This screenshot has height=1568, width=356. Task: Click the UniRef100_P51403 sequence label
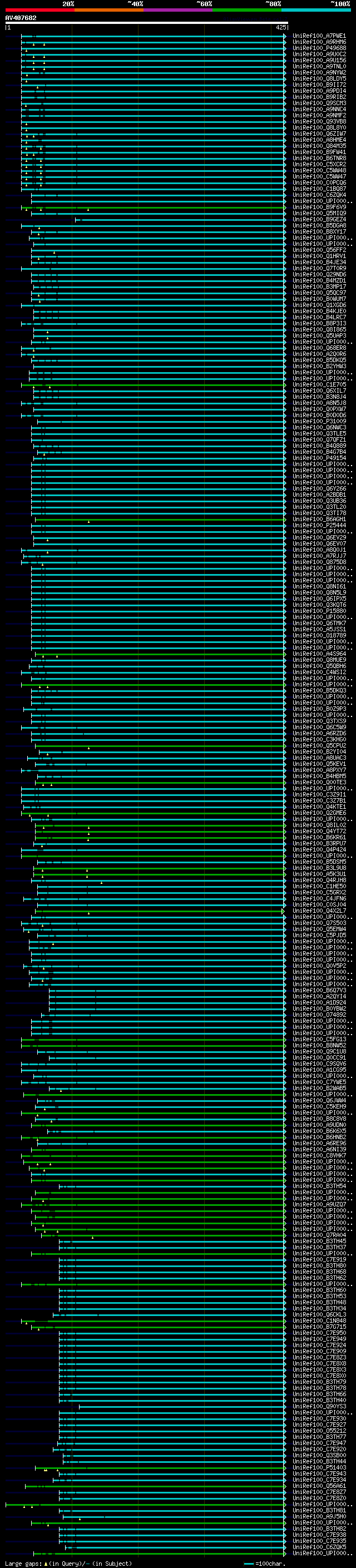tap(319, 1467)
